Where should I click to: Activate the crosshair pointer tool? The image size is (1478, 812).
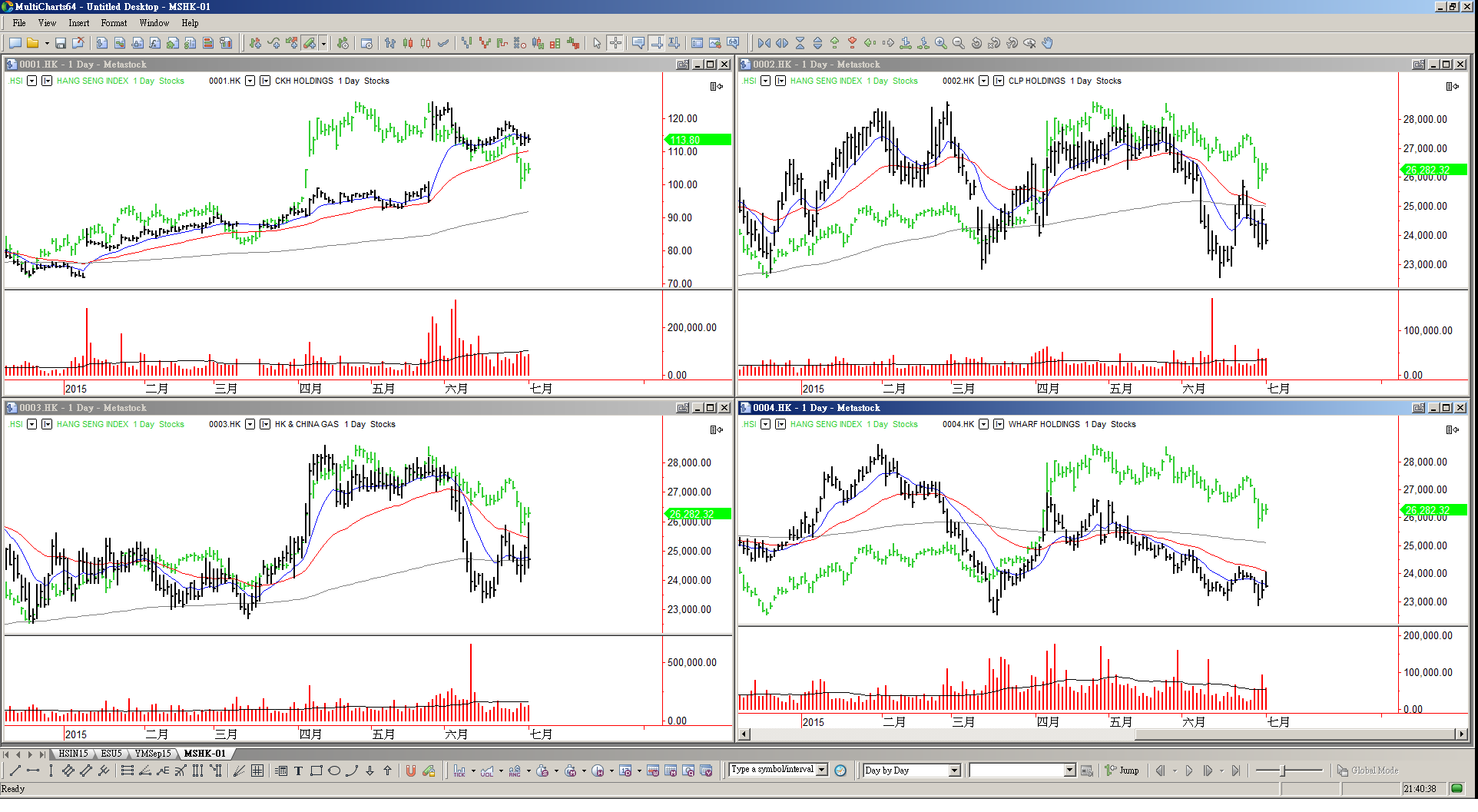tap(615, 44)
